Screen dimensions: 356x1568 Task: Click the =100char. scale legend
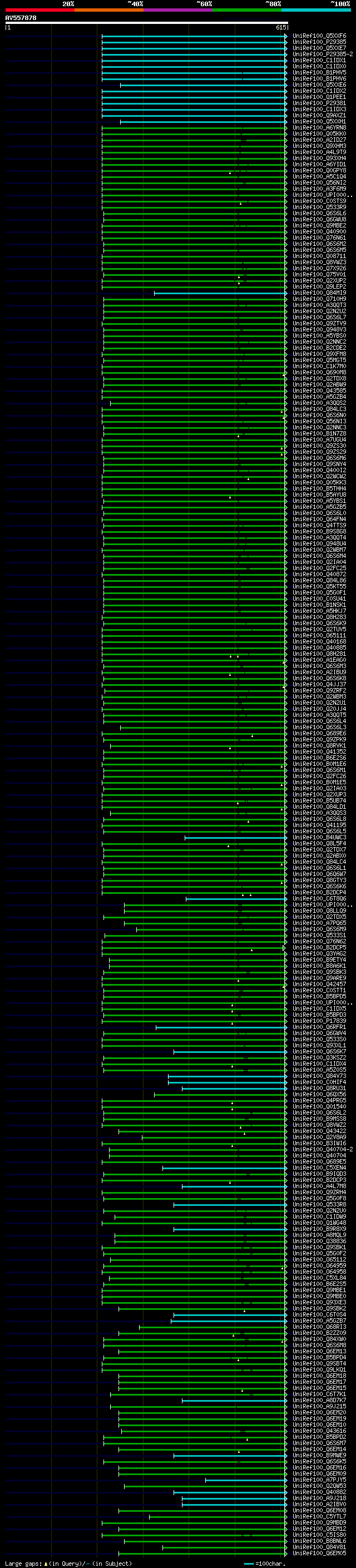pos(264,1564)
